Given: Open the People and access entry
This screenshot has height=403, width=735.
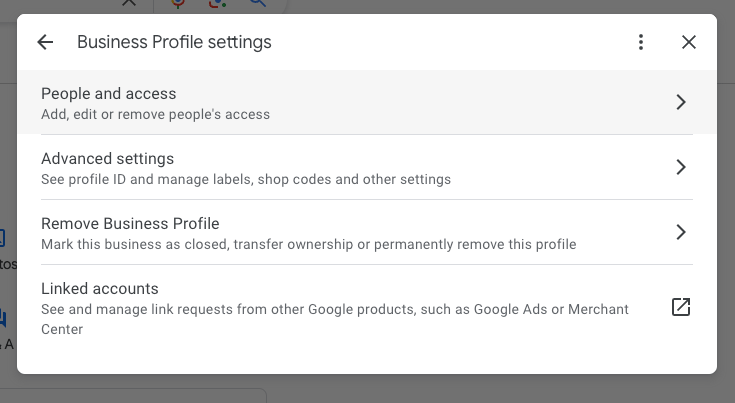Looking at the screenshot, I should point(108,93).
